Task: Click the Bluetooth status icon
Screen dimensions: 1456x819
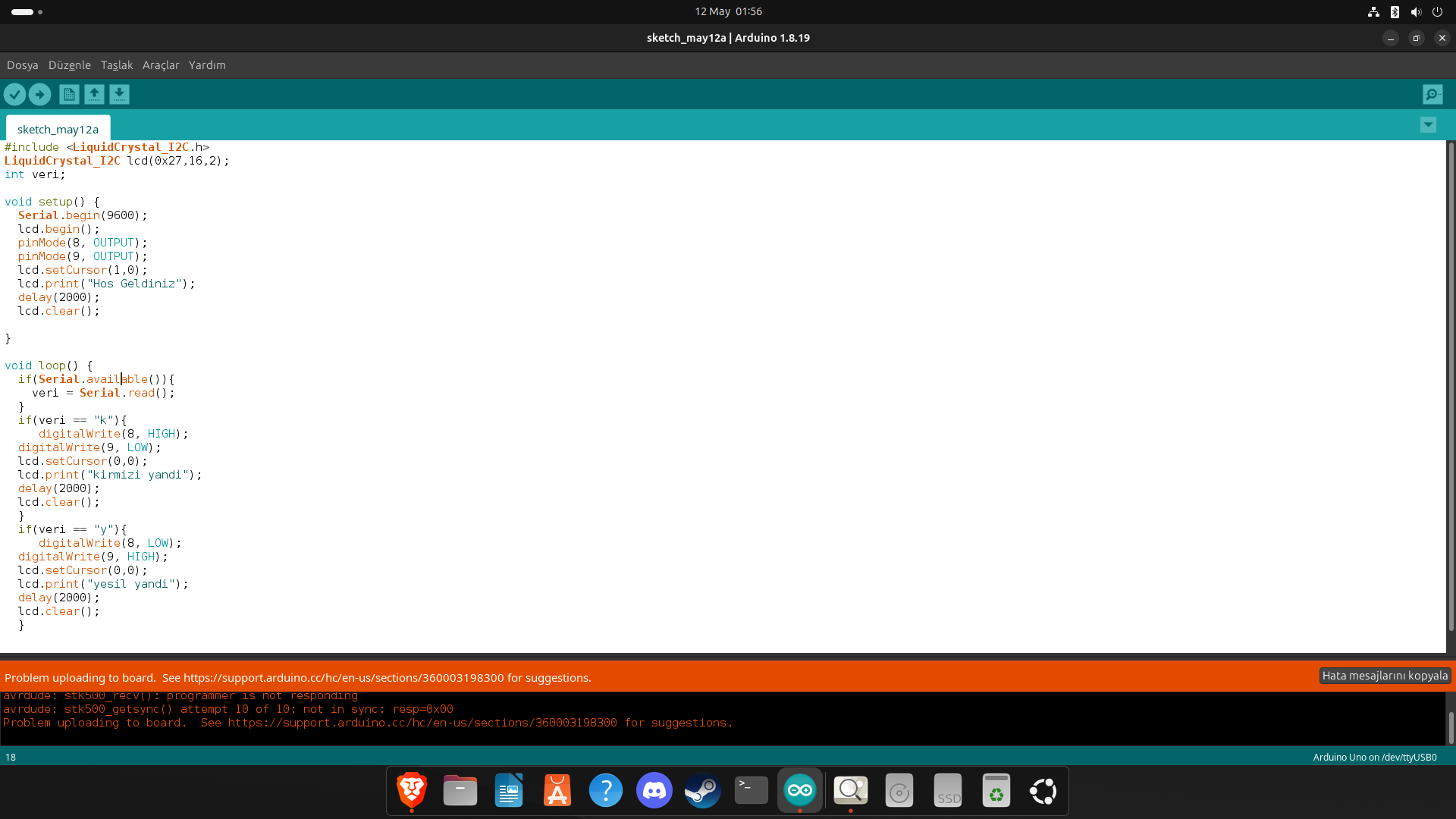Action: pos(1395,12)
